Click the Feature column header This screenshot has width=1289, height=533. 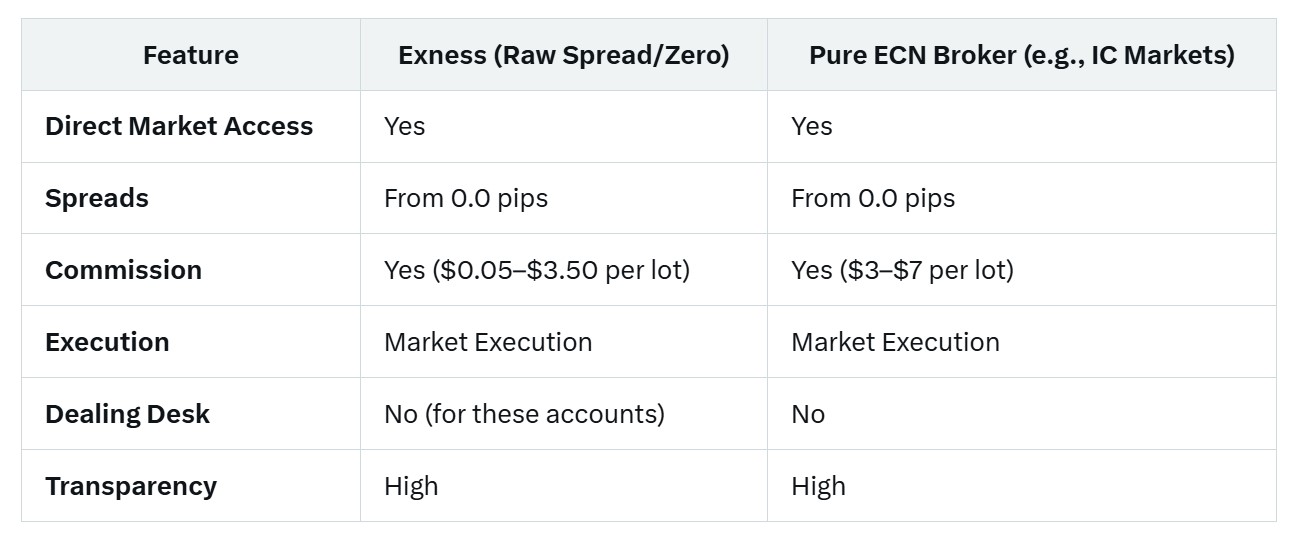190,55
